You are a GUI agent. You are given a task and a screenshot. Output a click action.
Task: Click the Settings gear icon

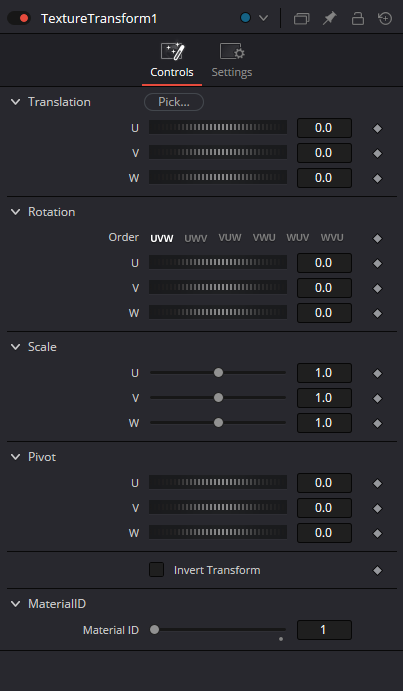point(232,52)
